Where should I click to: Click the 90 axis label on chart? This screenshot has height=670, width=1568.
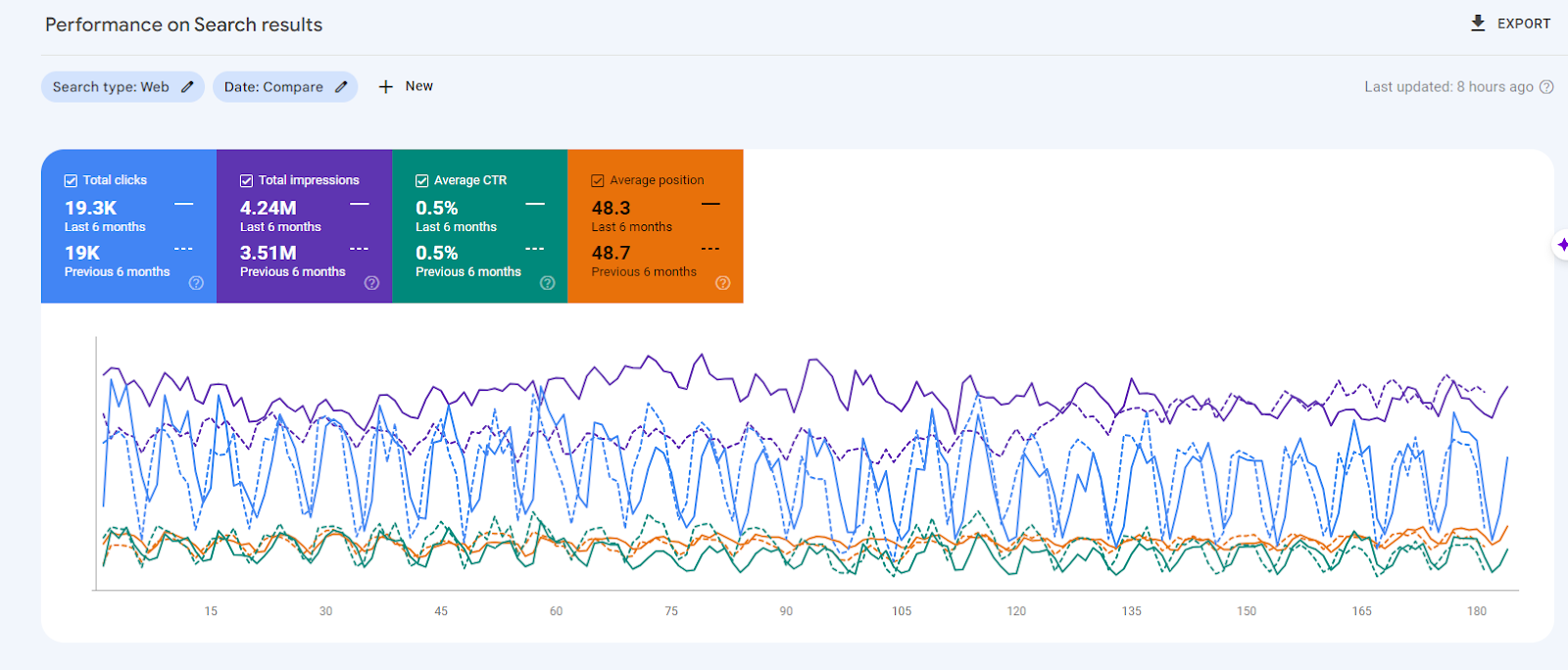coord(786,611)
